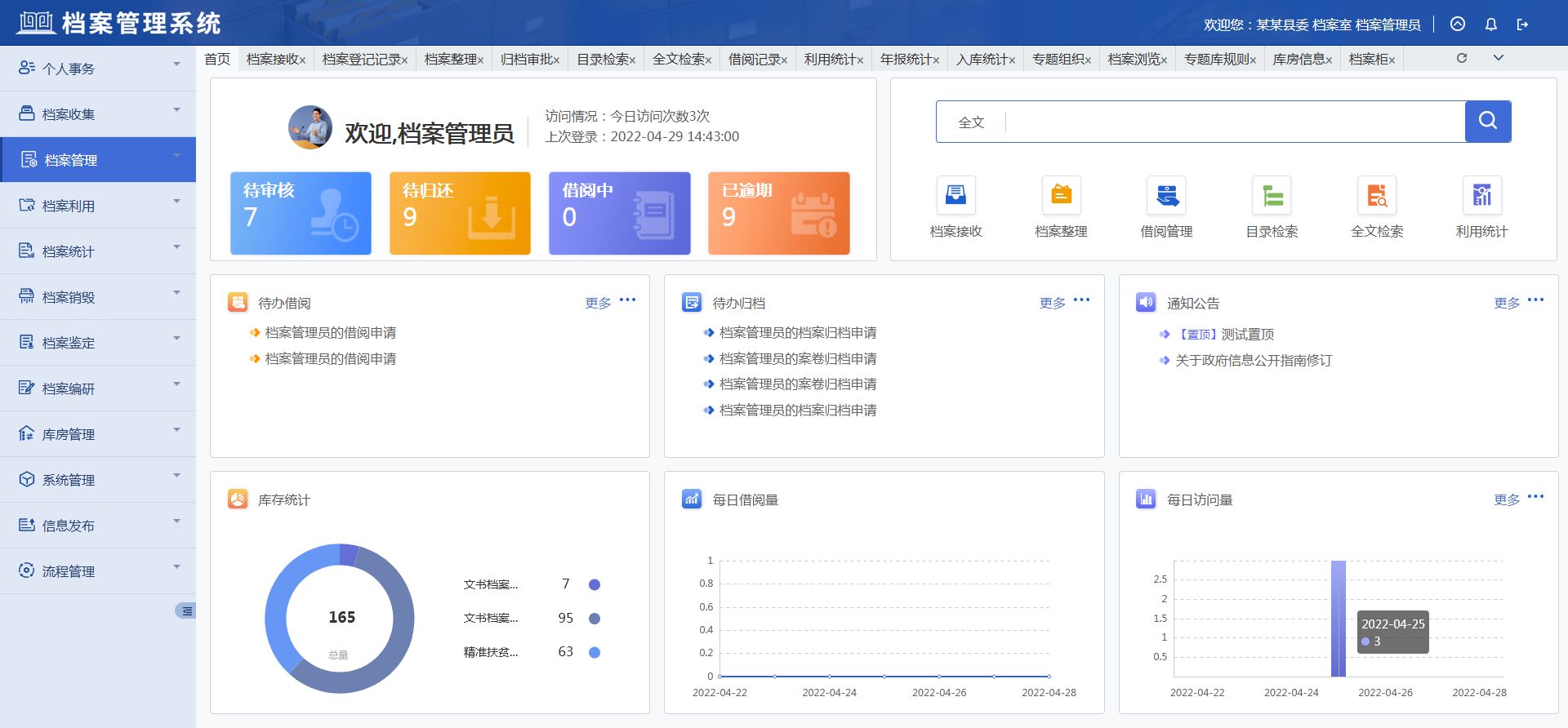Click the search magnifier button
Viewport: 1568px width, 728px height.
tap(1488, 122)
